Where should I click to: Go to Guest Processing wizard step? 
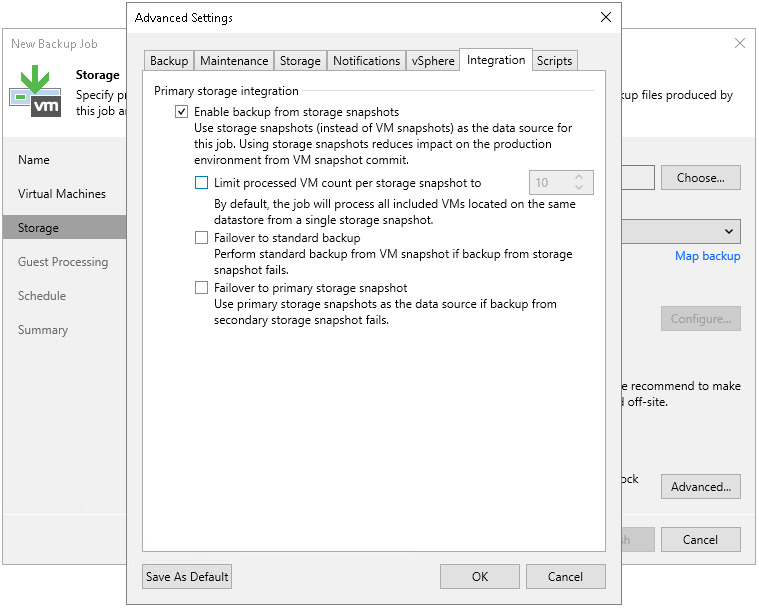coord(63,262)
